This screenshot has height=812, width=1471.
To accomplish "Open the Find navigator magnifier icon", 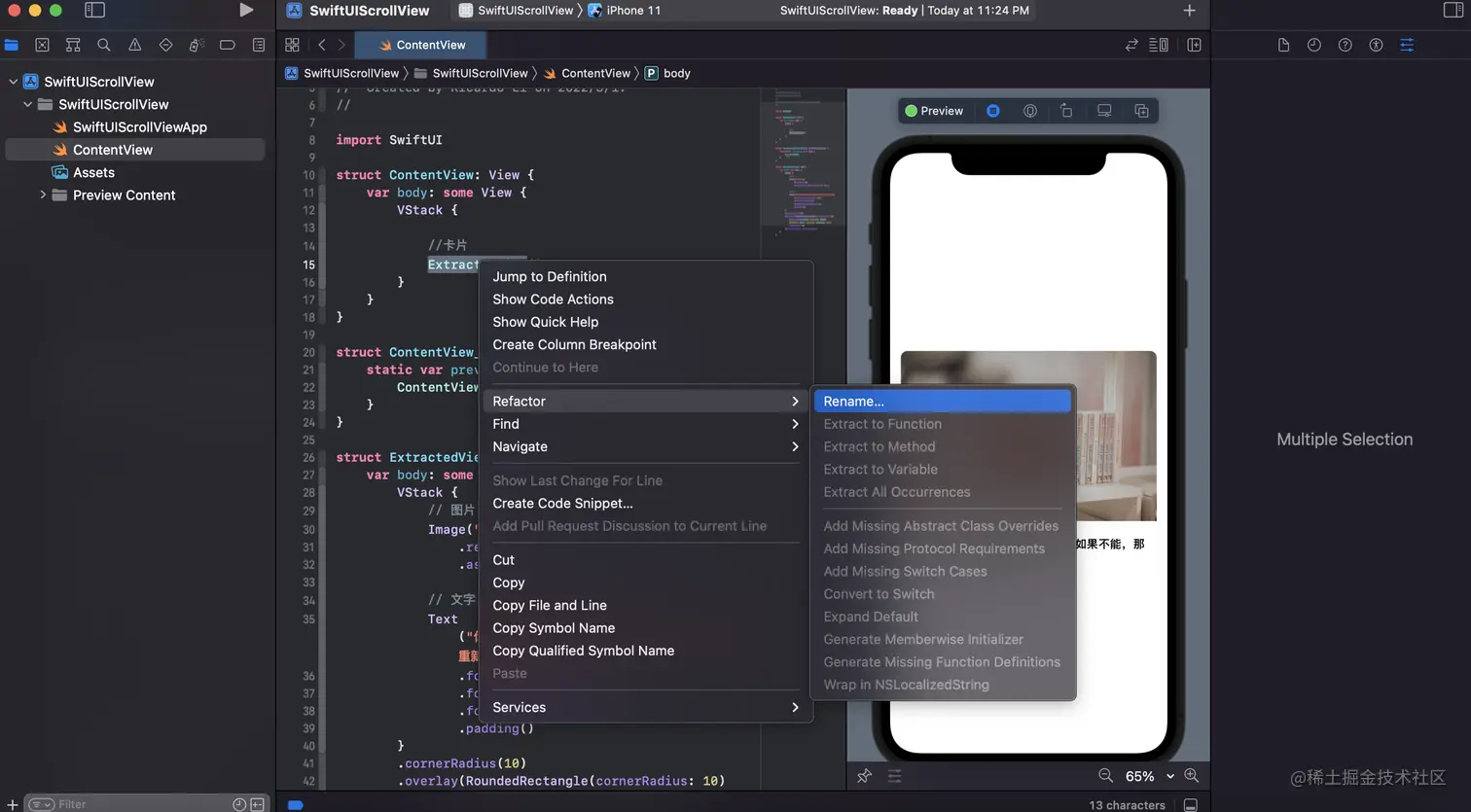I will tap(104, 45).
